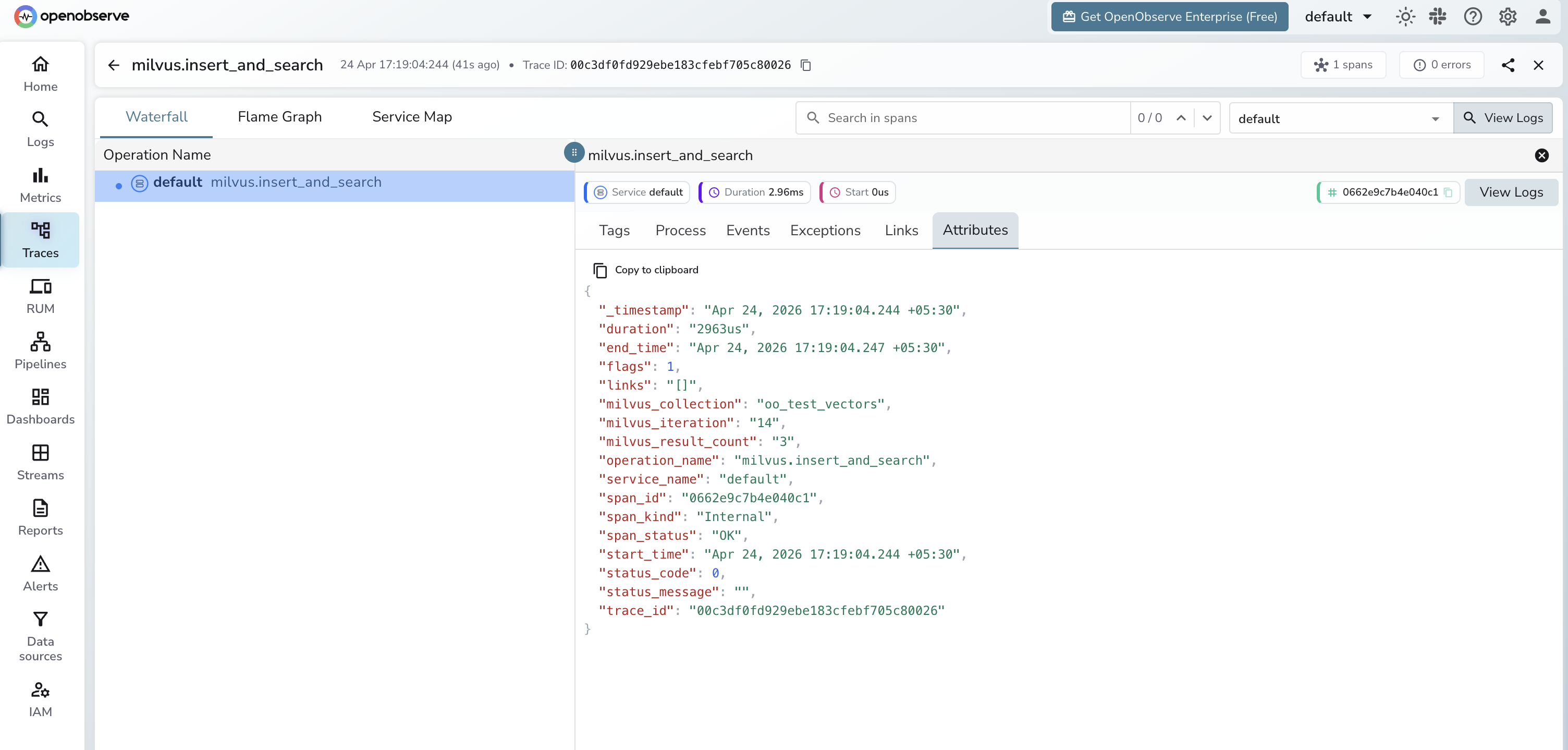1568x750 pixels.
Task: Click the "milvus_collection" attribute key
Action: [670, 405]
